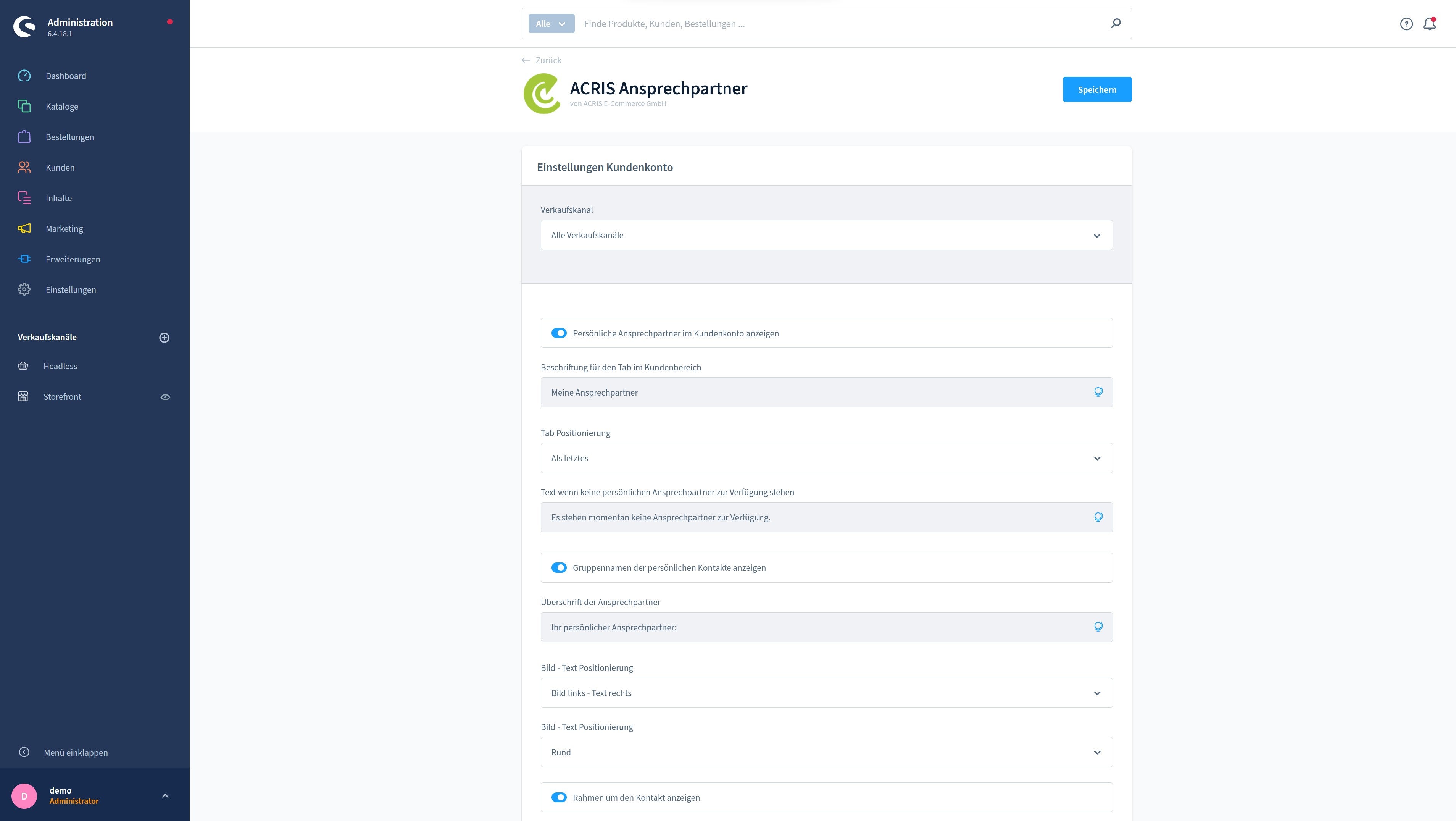This screenshot has height=821, width=1456.
Task: Click the Administrator role label
Action: click(74, 801)
